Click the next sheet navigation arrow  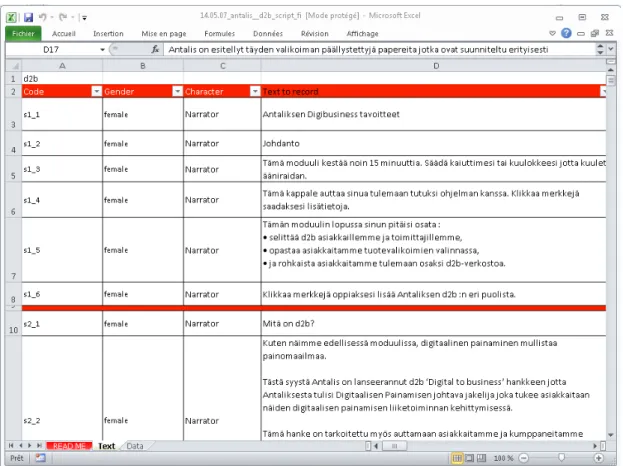click(x=30, y=446)
